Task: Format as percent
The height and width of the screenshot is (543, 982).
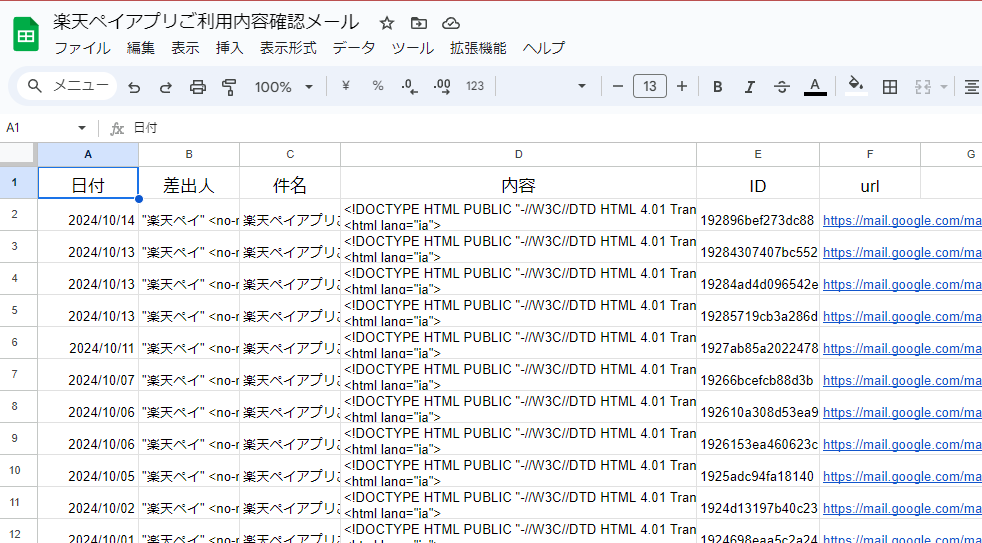Action: (x=378, y=86)
